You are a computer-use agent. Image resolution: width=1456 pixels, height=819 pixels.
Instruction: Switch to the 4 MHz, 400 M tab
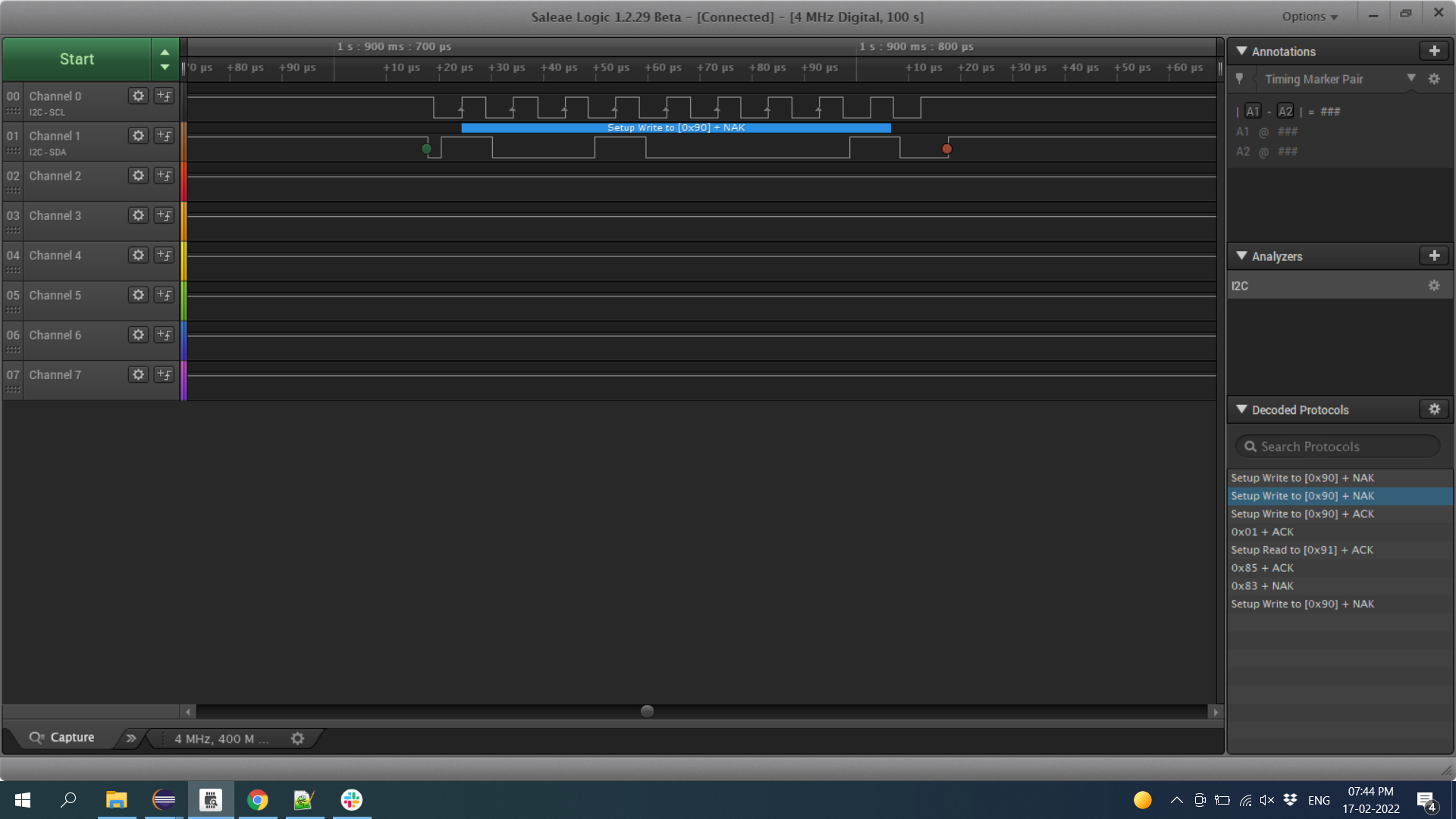pos(221,739)
